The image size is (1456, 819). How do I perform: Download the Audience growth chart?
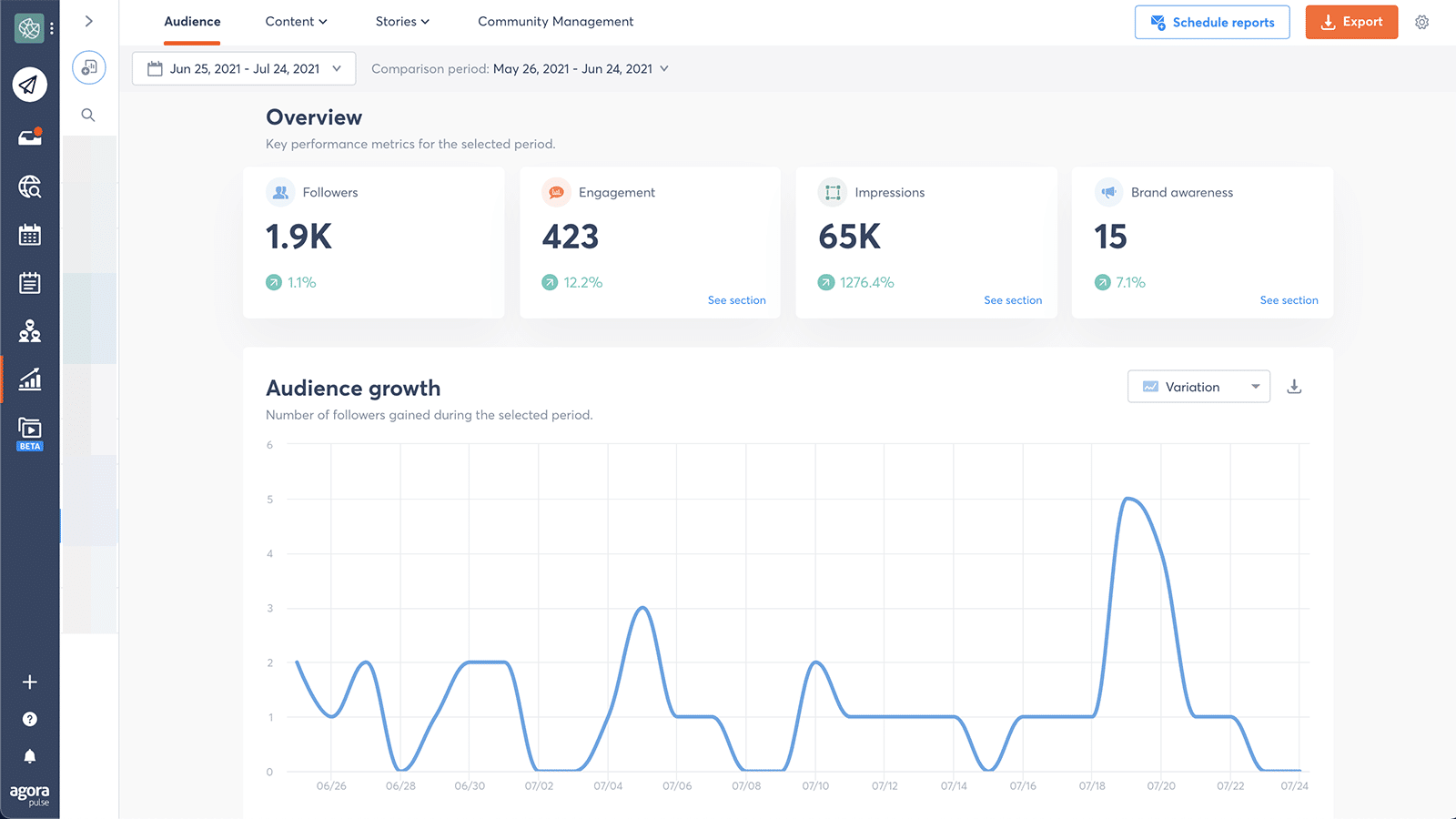click(x=1294, y=387)
